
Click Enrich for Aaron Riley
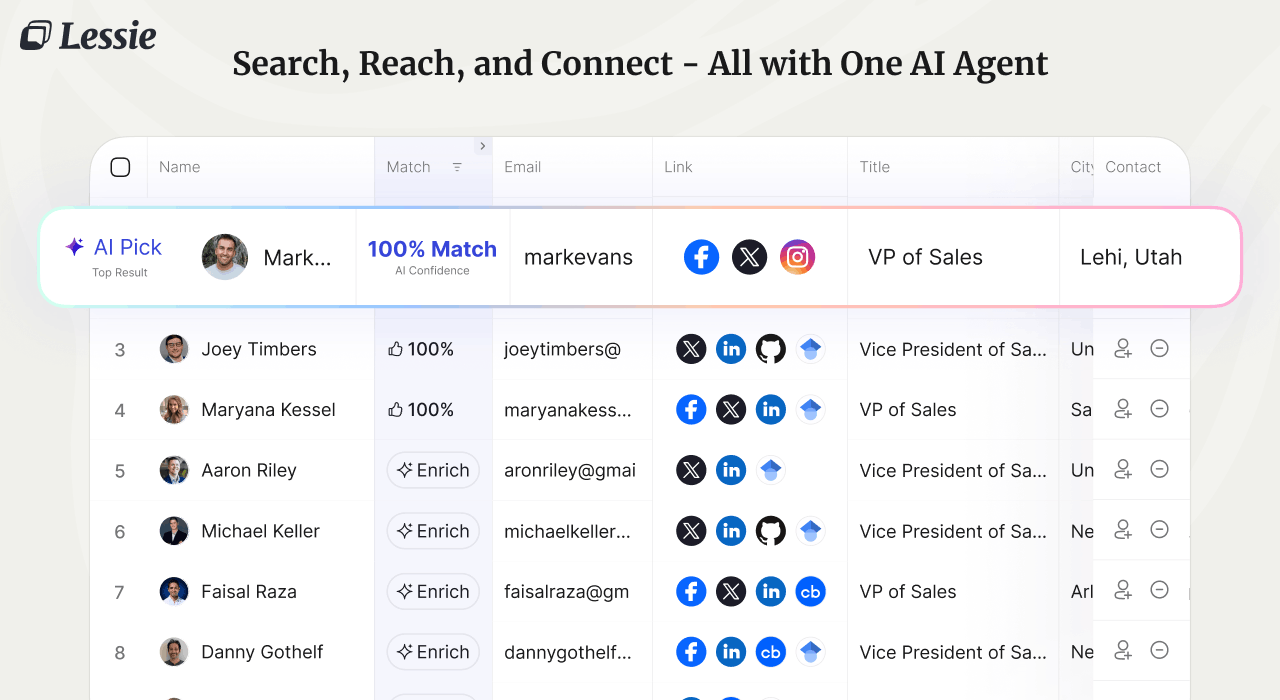433,470
